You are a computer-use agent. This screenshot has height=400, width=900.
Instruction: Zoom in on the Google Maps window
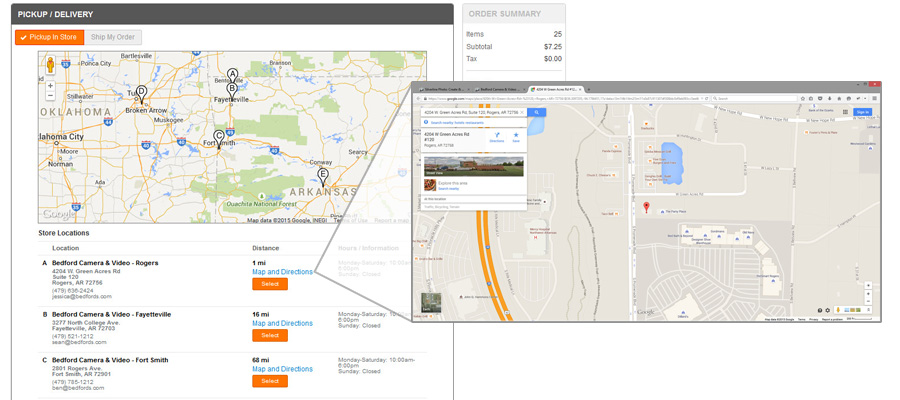(868, 294)
